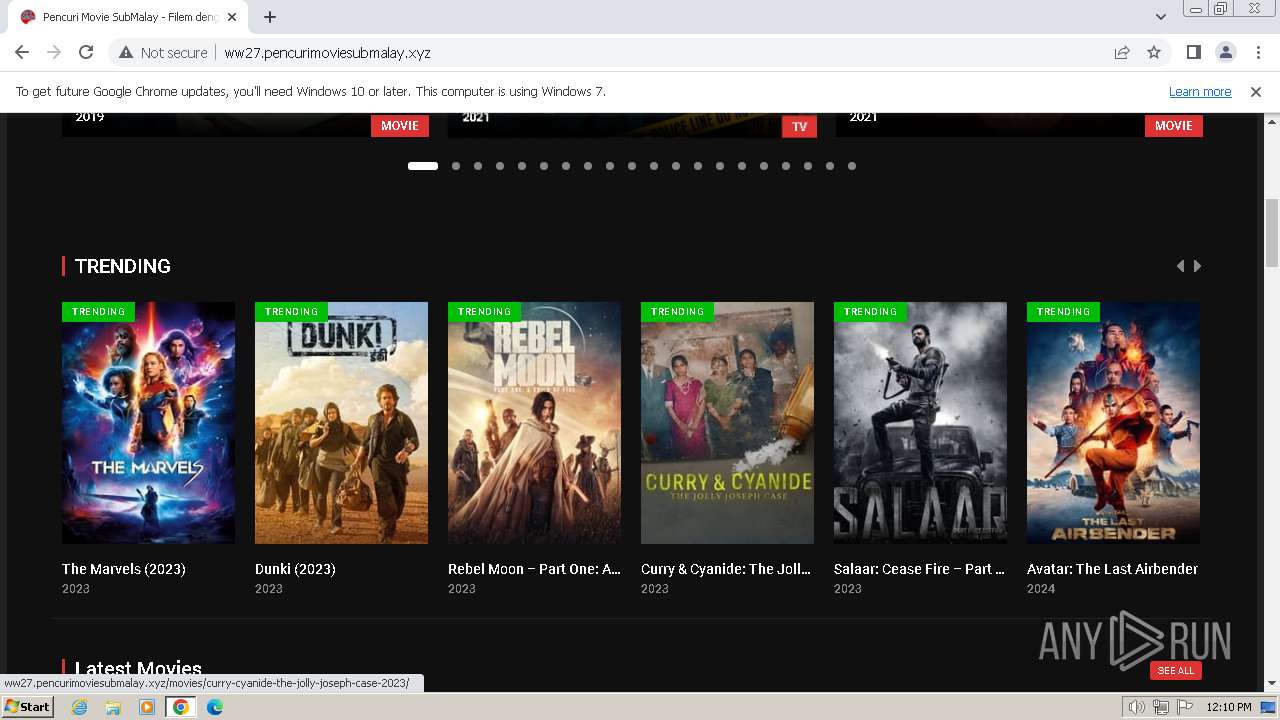Jump to the fourth slider dot
The image size is (1280, 720).
pos(500,166)
